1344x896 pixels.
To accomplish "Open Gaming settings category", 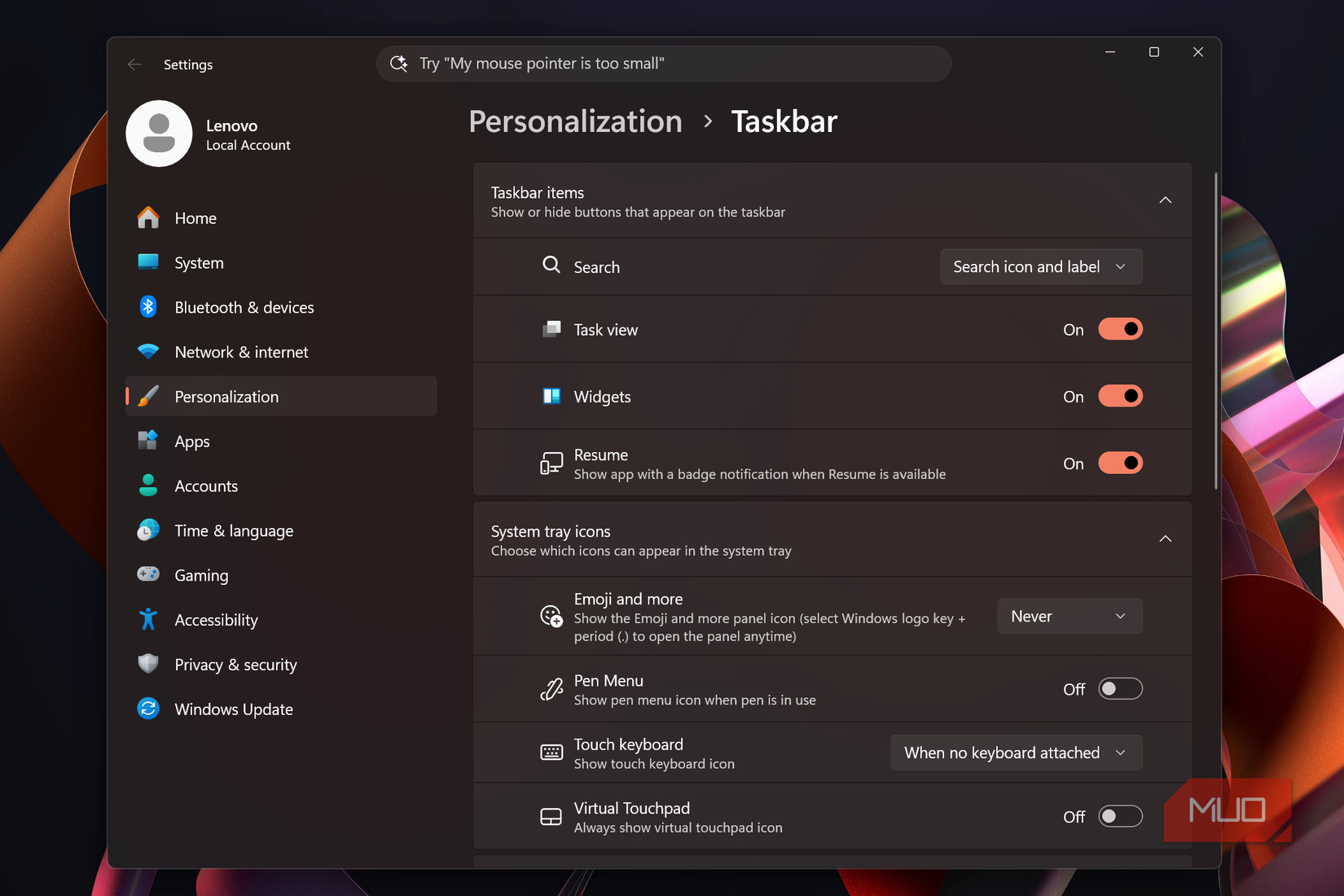I will click(x=281, y=575).
